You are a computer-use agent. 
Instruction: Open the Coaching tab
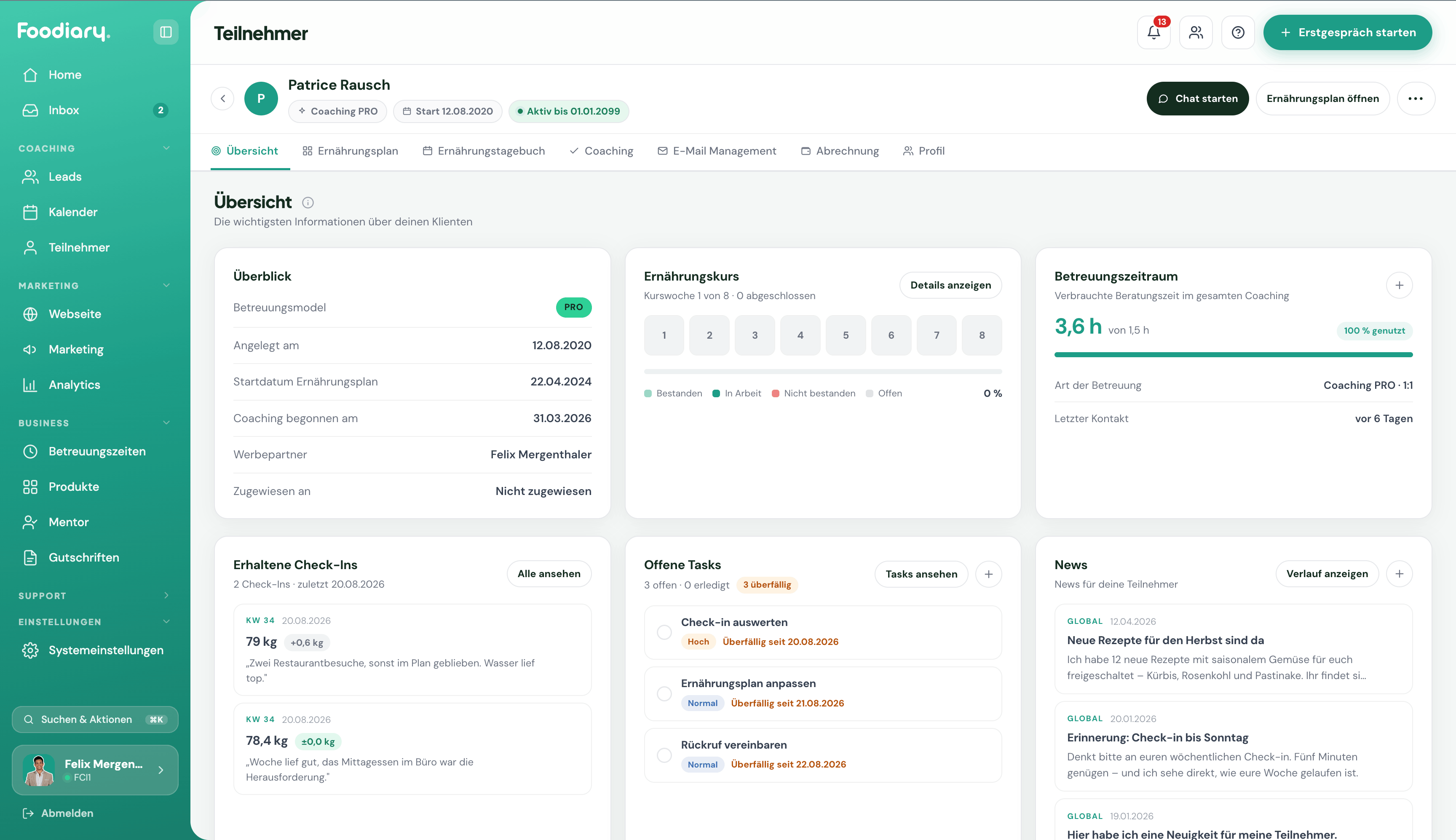(601, 151)
